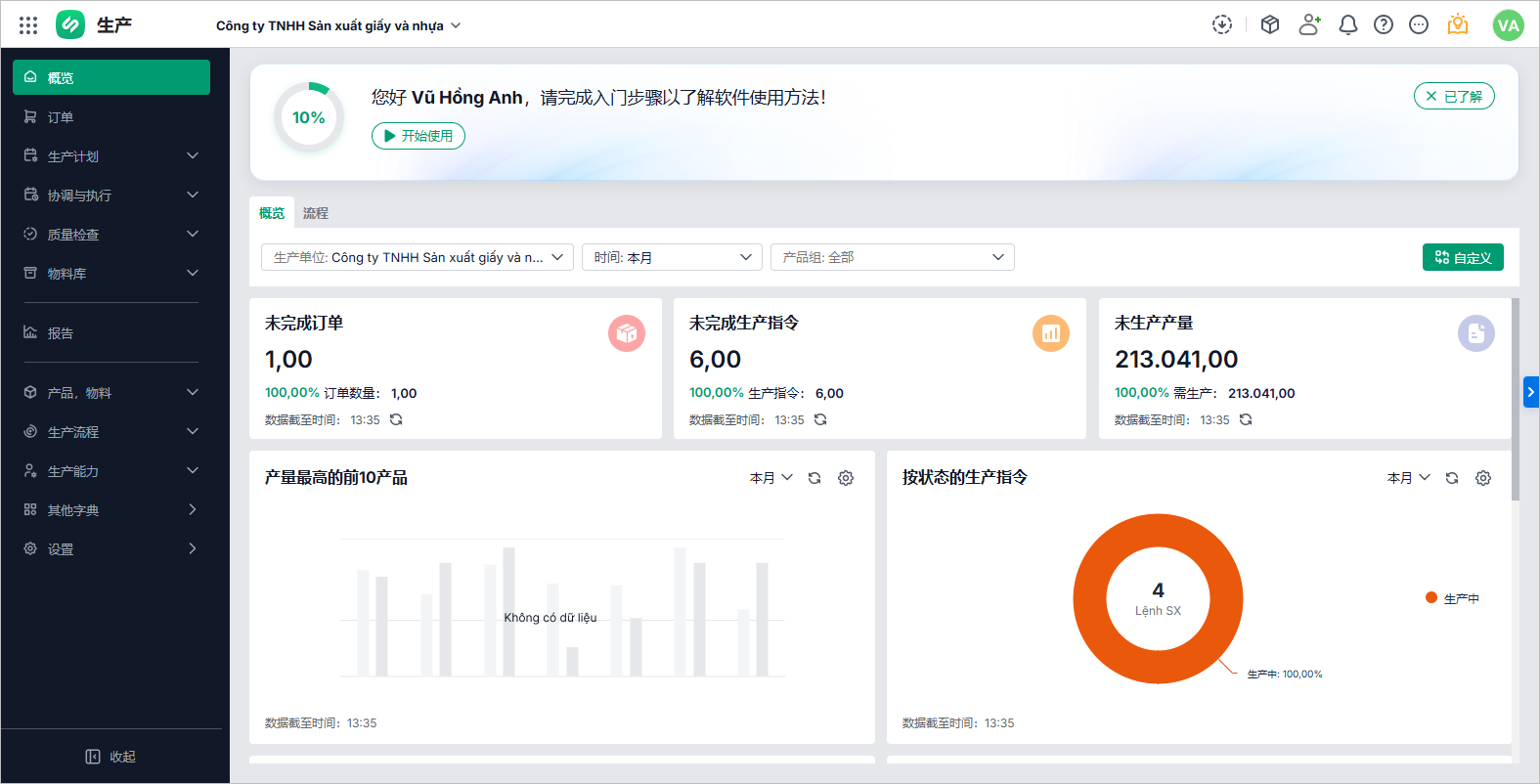
Task: Click the green 自定义 button
Action: 1463,257
